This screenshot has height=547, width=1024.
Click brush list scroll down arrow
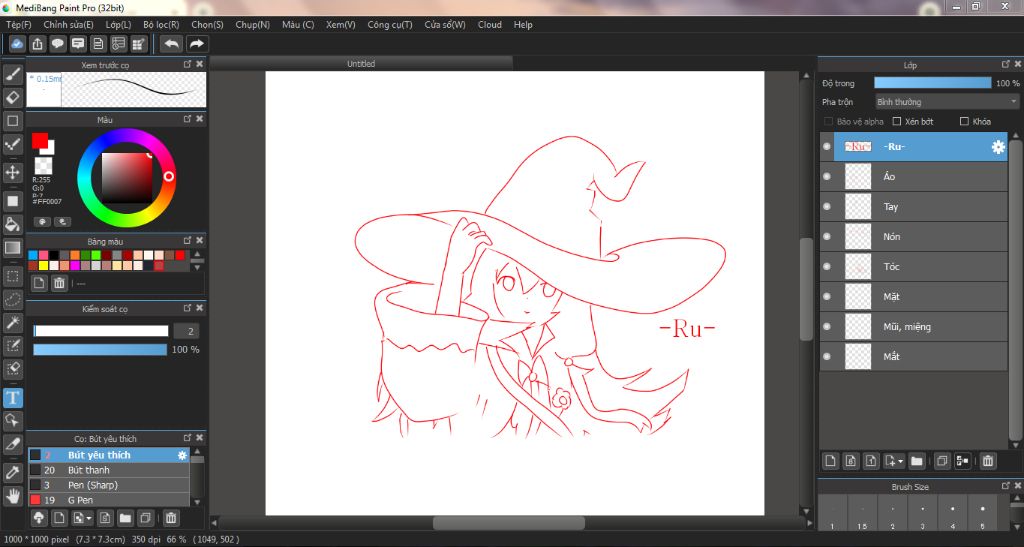click(197, 502)
